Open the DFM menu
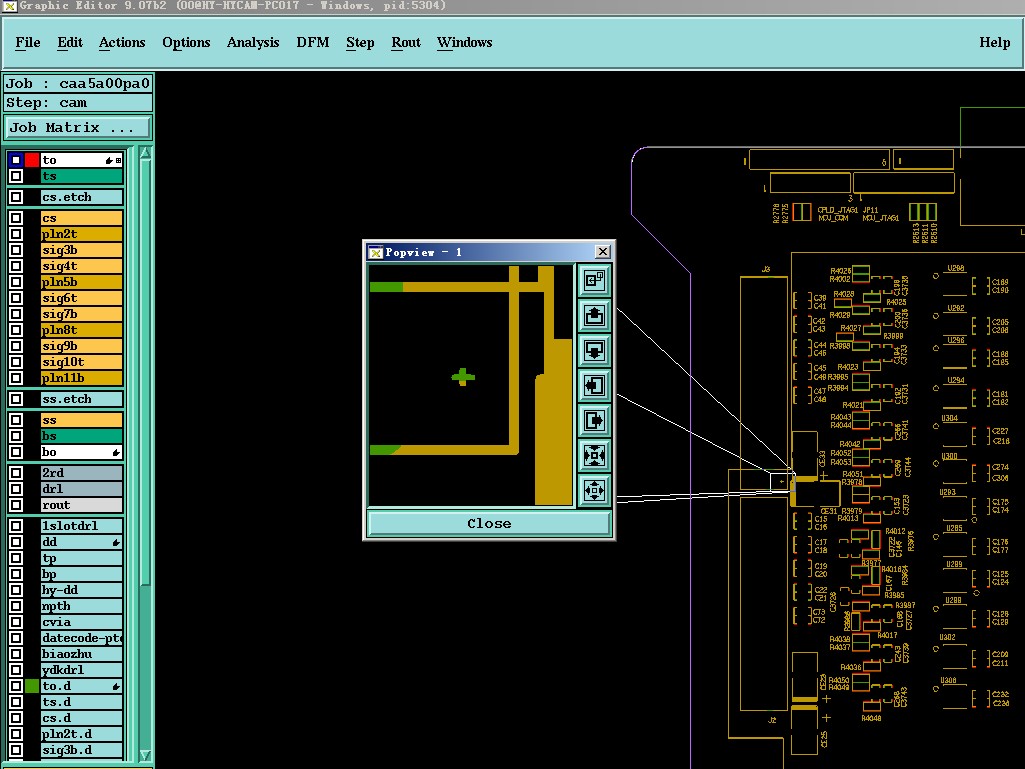1025x769 pixels. coord(312,42)
